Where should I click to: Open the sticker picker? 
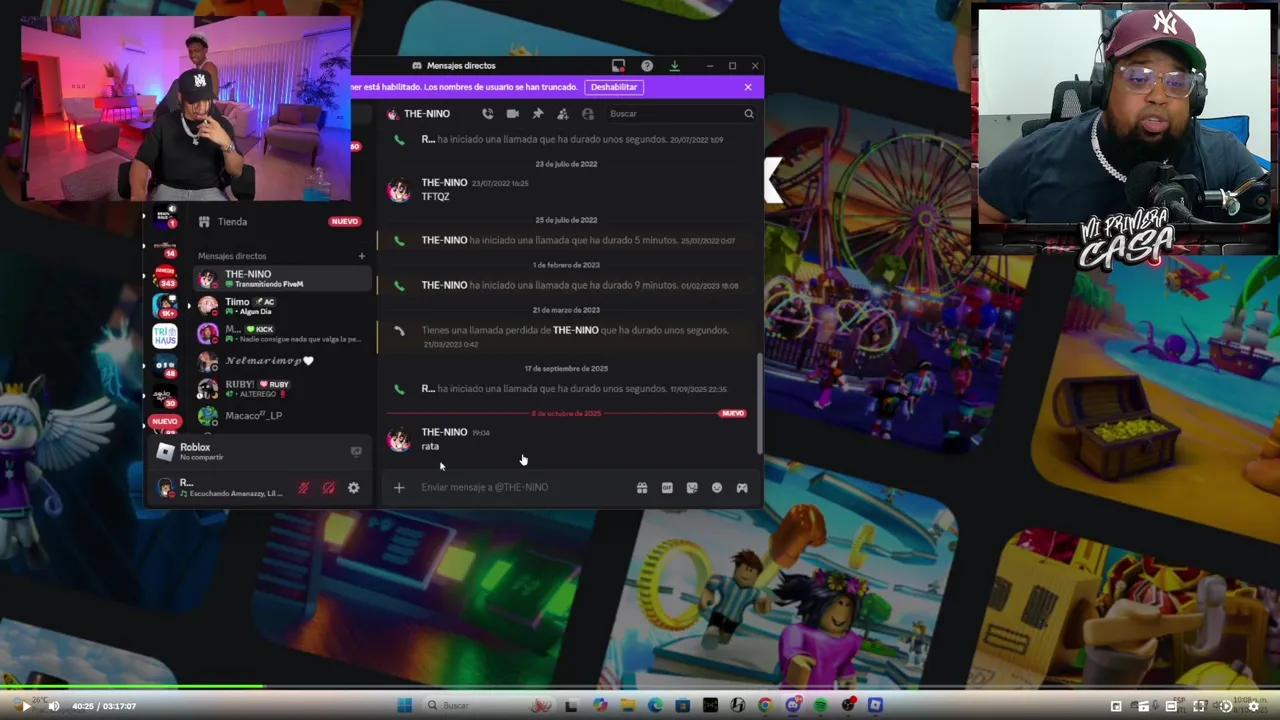coord(692,488)
